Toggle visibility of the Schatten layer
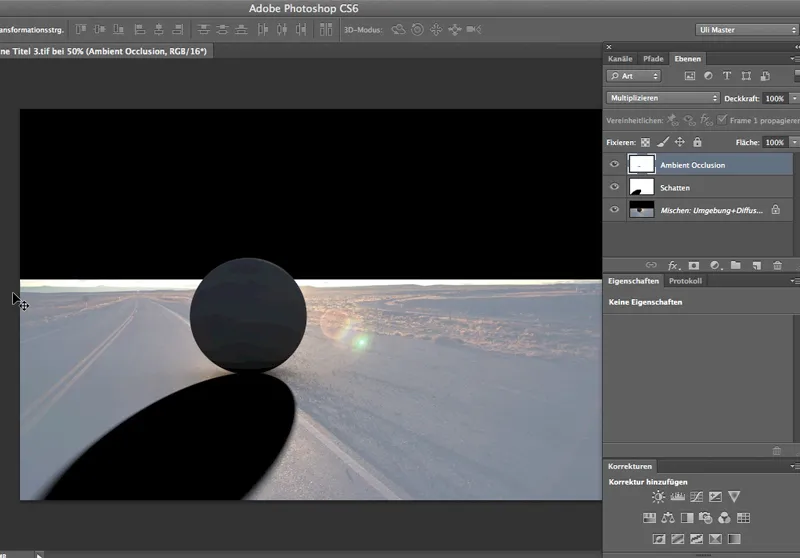The width and height of the screenshot is (800, 558). click(615, 187)
